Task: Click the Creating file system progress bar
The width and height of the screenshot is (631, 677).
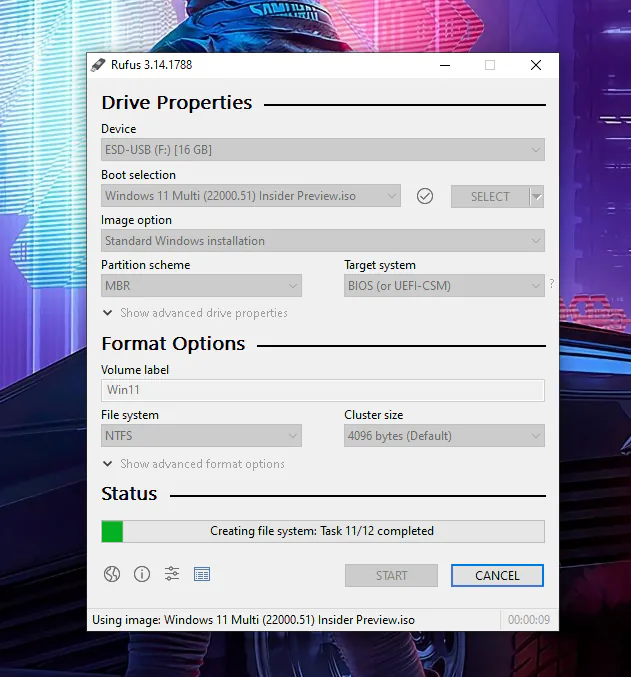Action: tap(323, 531)
